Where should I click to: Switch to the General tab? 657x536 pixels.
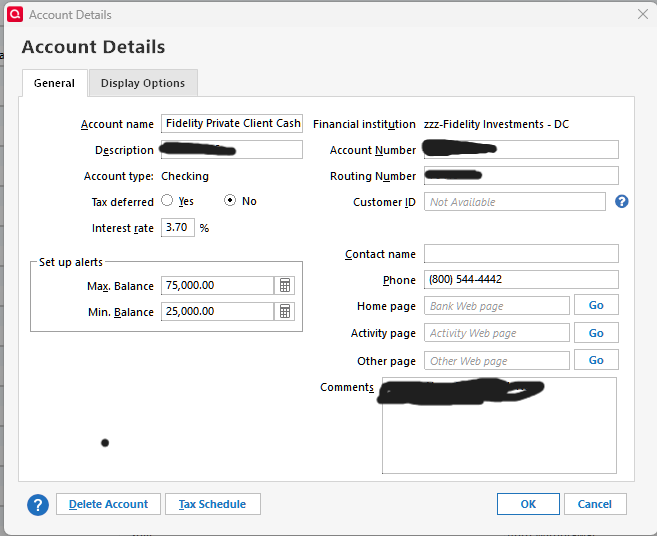point(54,83)
